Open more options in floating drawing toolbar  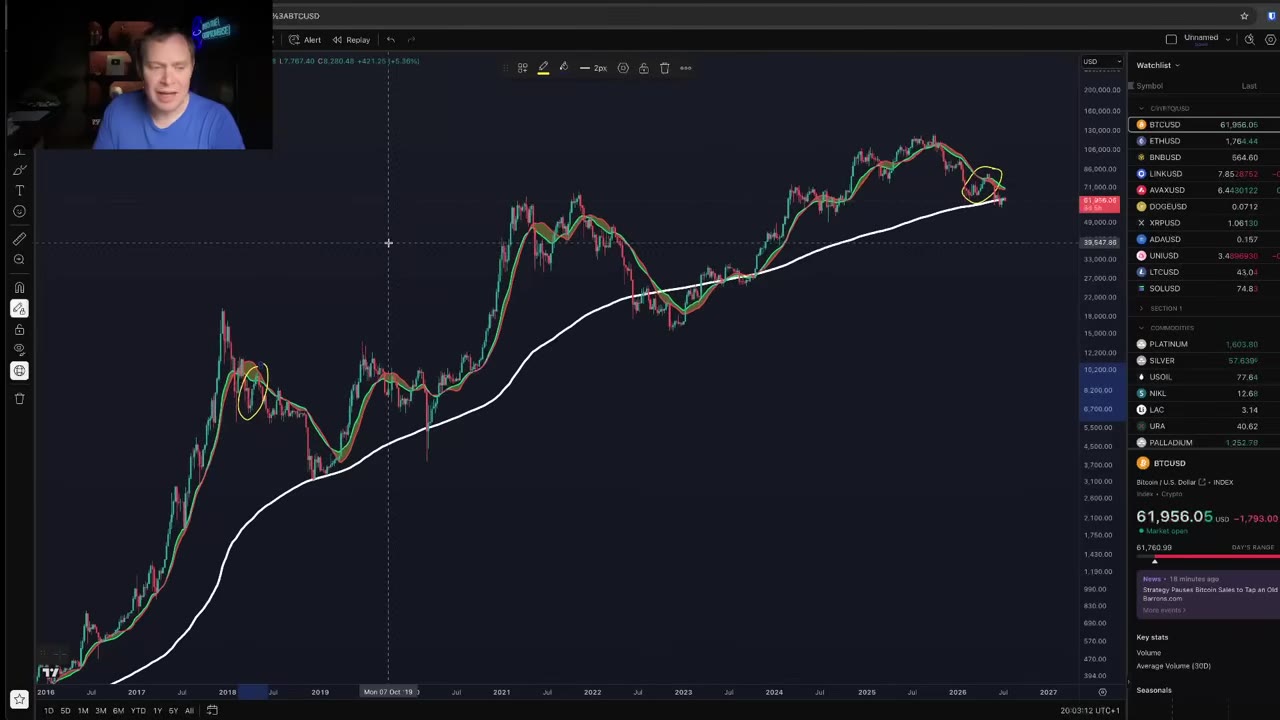(685, 68)
